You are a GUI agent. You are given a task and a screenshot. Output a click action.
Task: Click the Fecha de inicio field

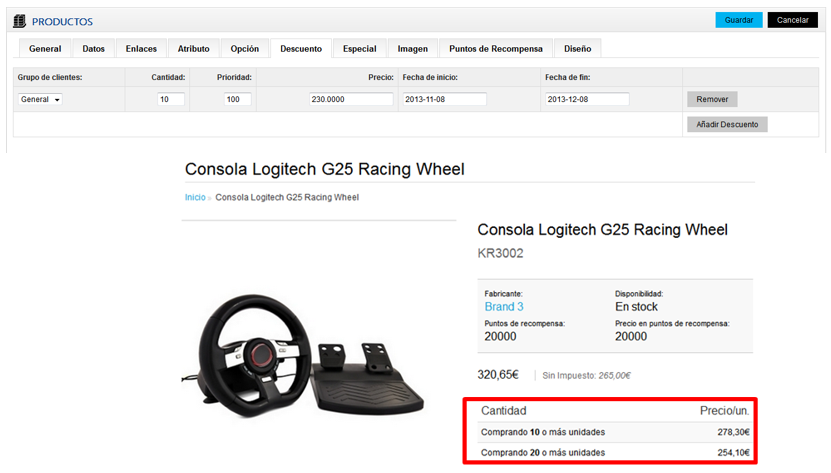point(445,99)
